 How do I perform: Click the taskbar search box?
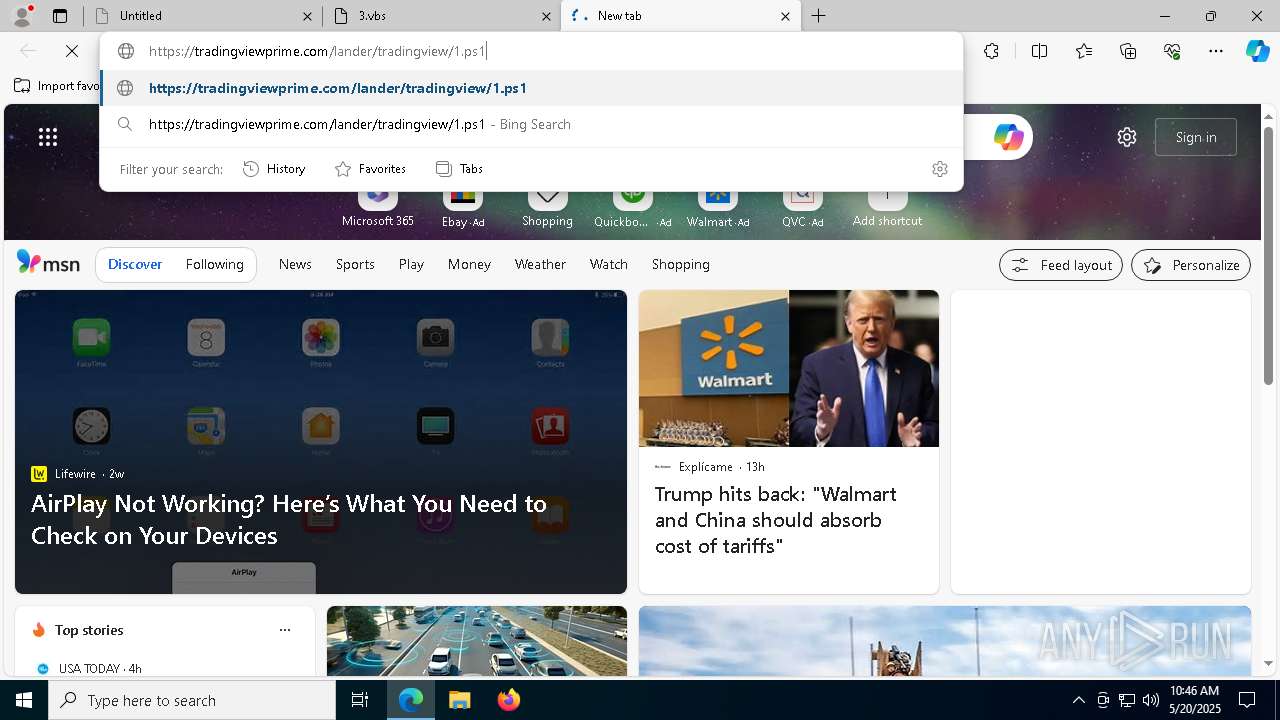(192, 700)
